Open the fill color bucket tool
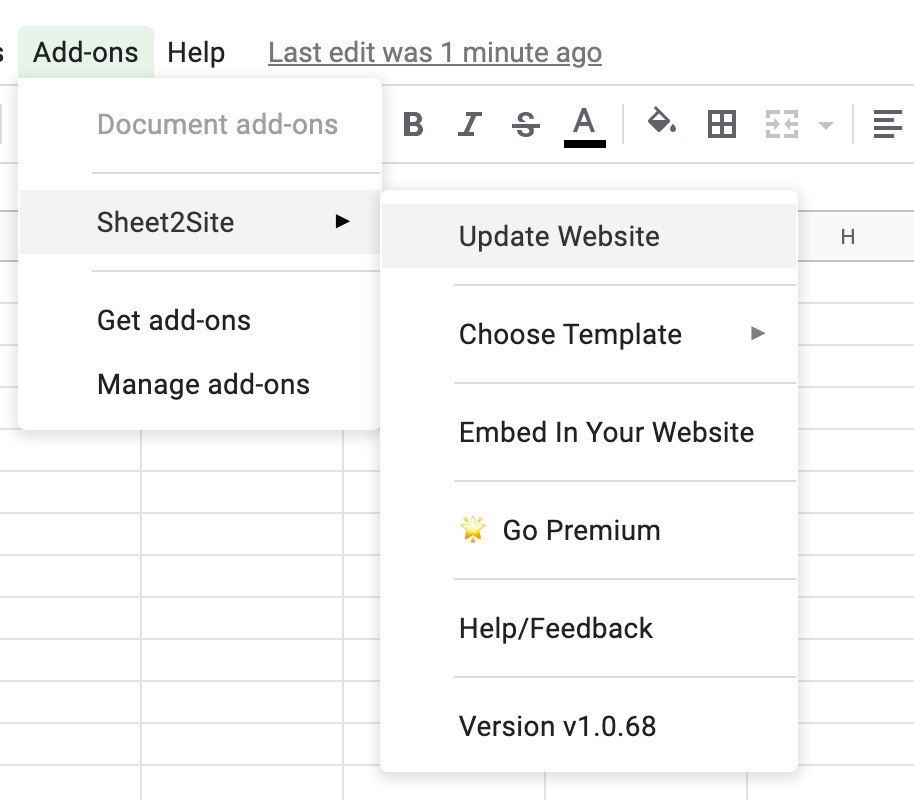Viewport: 914px width, 800px height. click(661, 123)
